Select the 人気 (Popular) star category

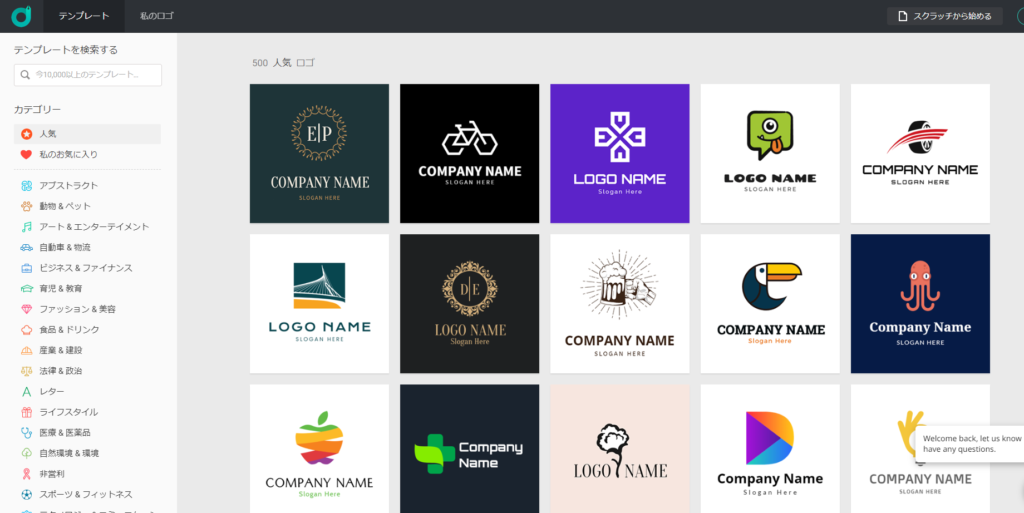pos(48,134)
